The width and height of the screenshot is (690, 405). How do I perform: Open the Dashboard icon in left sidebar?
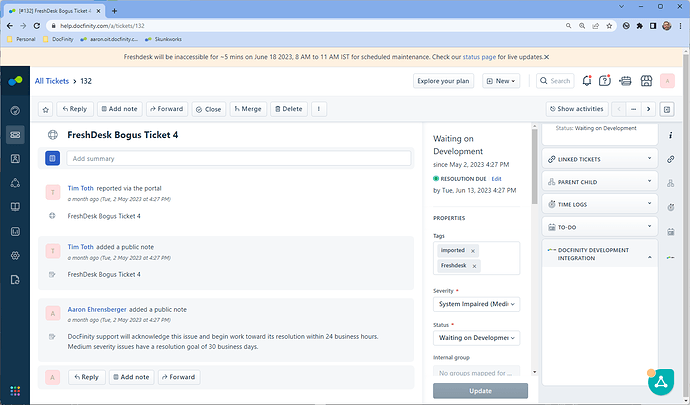(15, 110)
